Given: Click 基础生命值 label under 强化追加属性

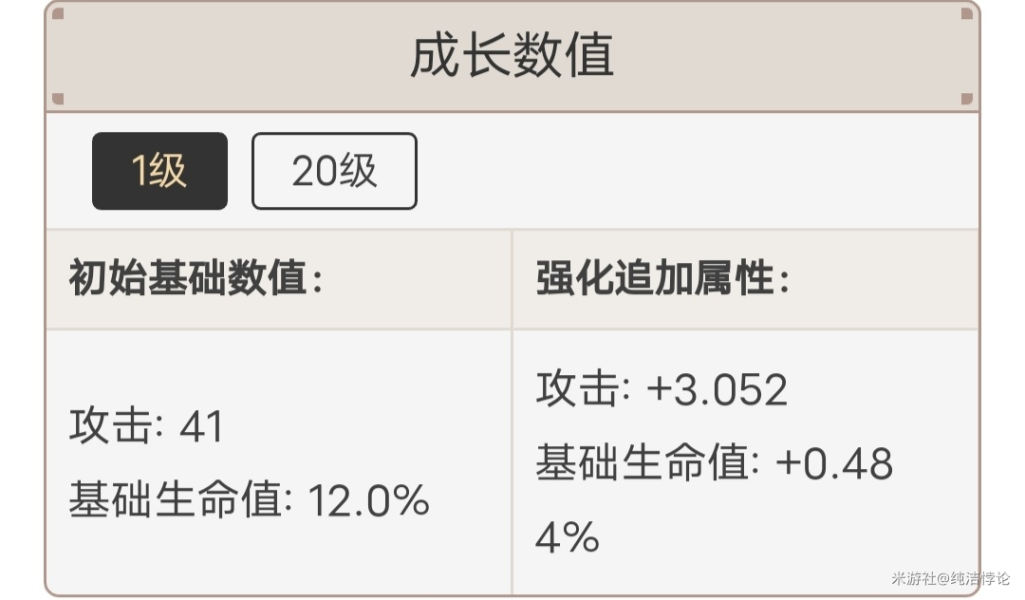Looking at the screenshot, I should click(645, 462).
